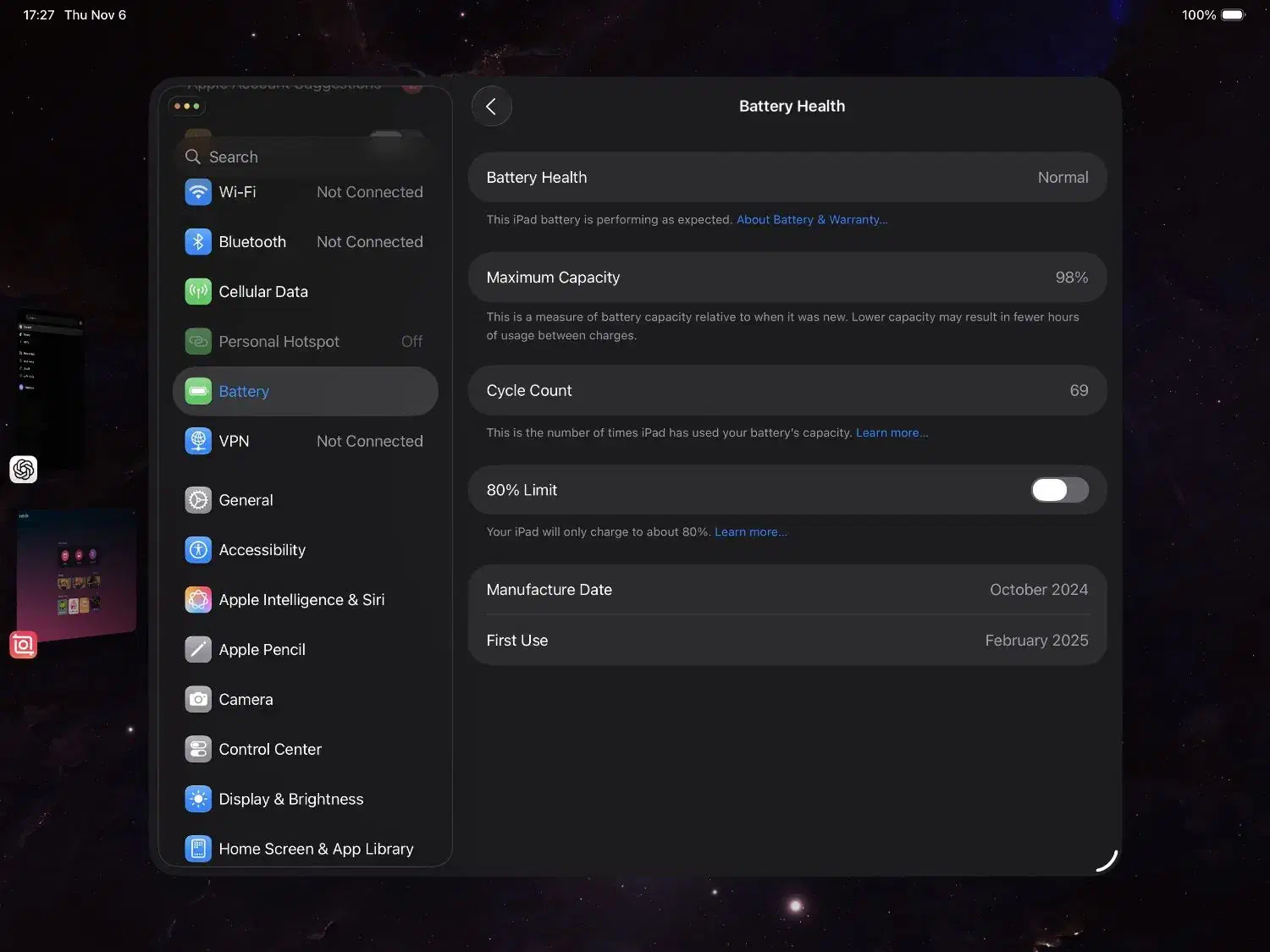This screenshot has height=952, width=1270.
Task: Click Learn more under 80% Limit
Action: point(750,532)
